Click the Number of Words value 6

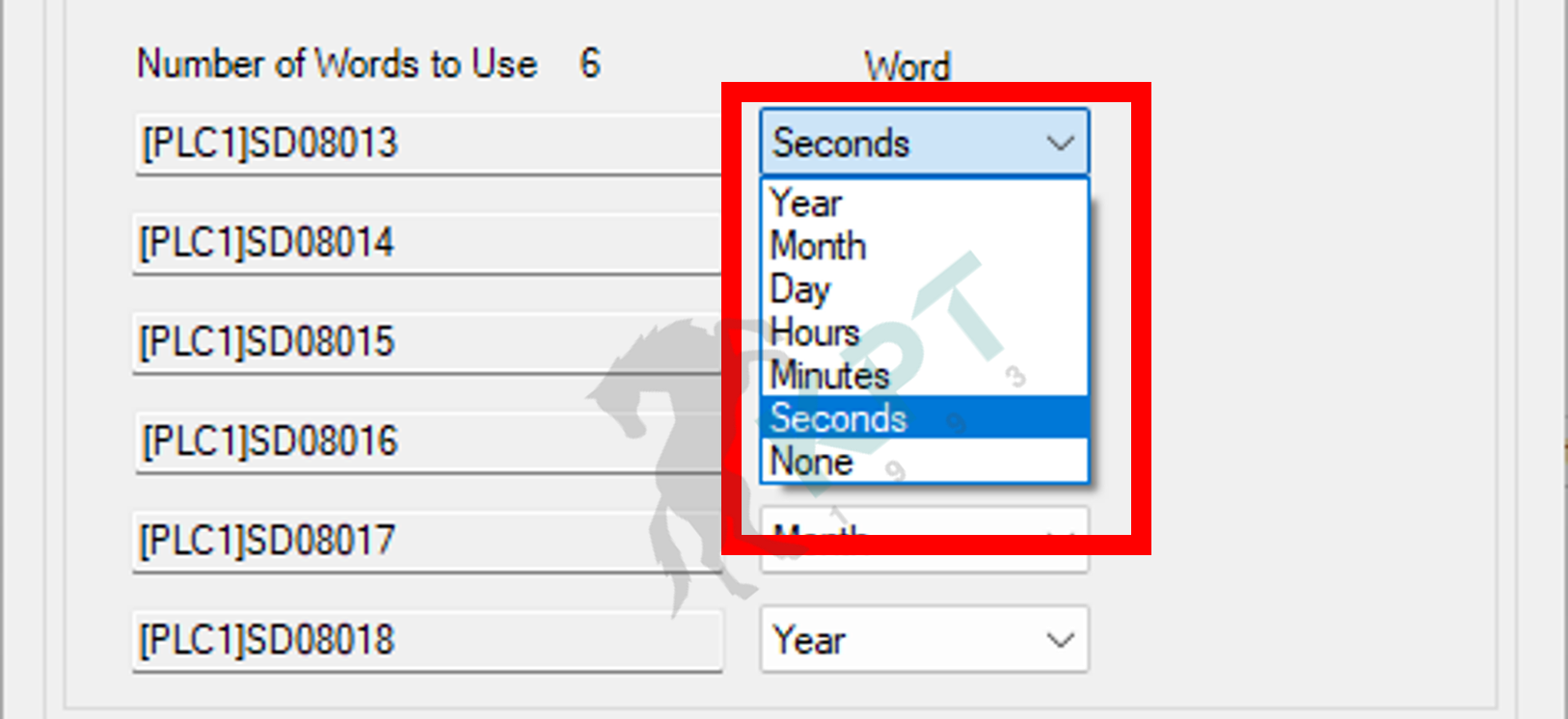590,64
